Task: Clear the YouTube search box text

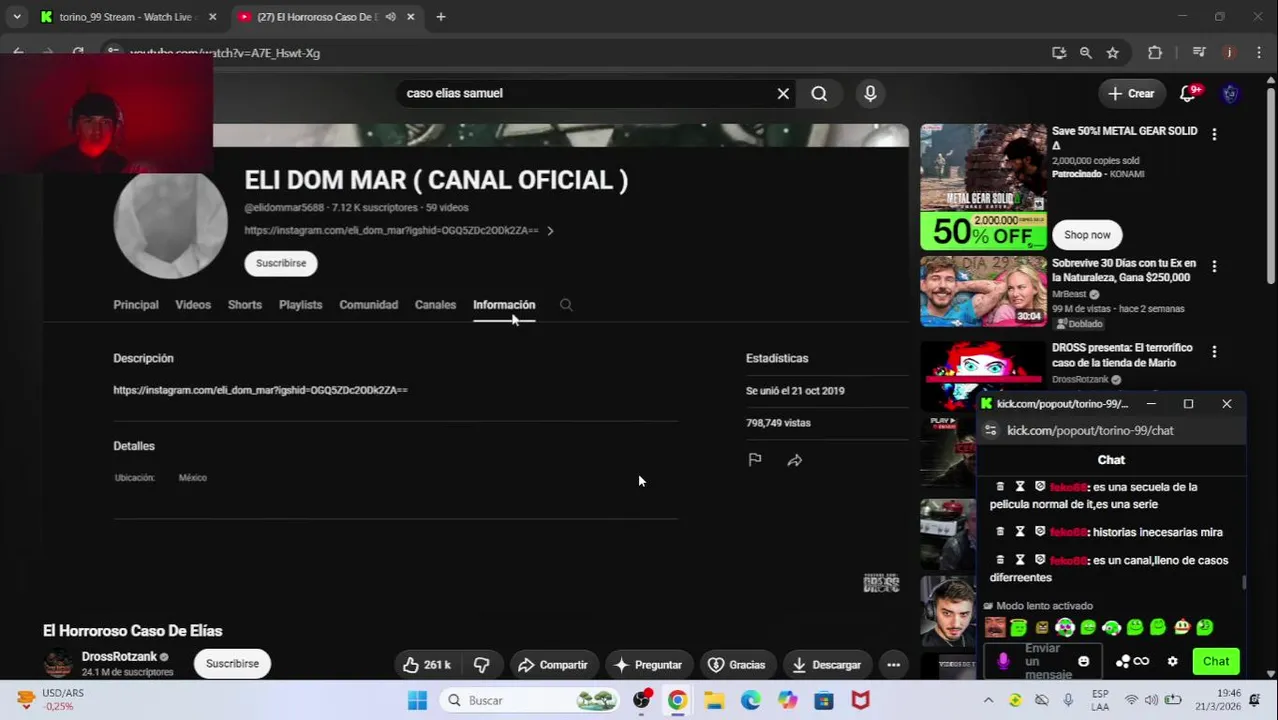Action: 783,93
